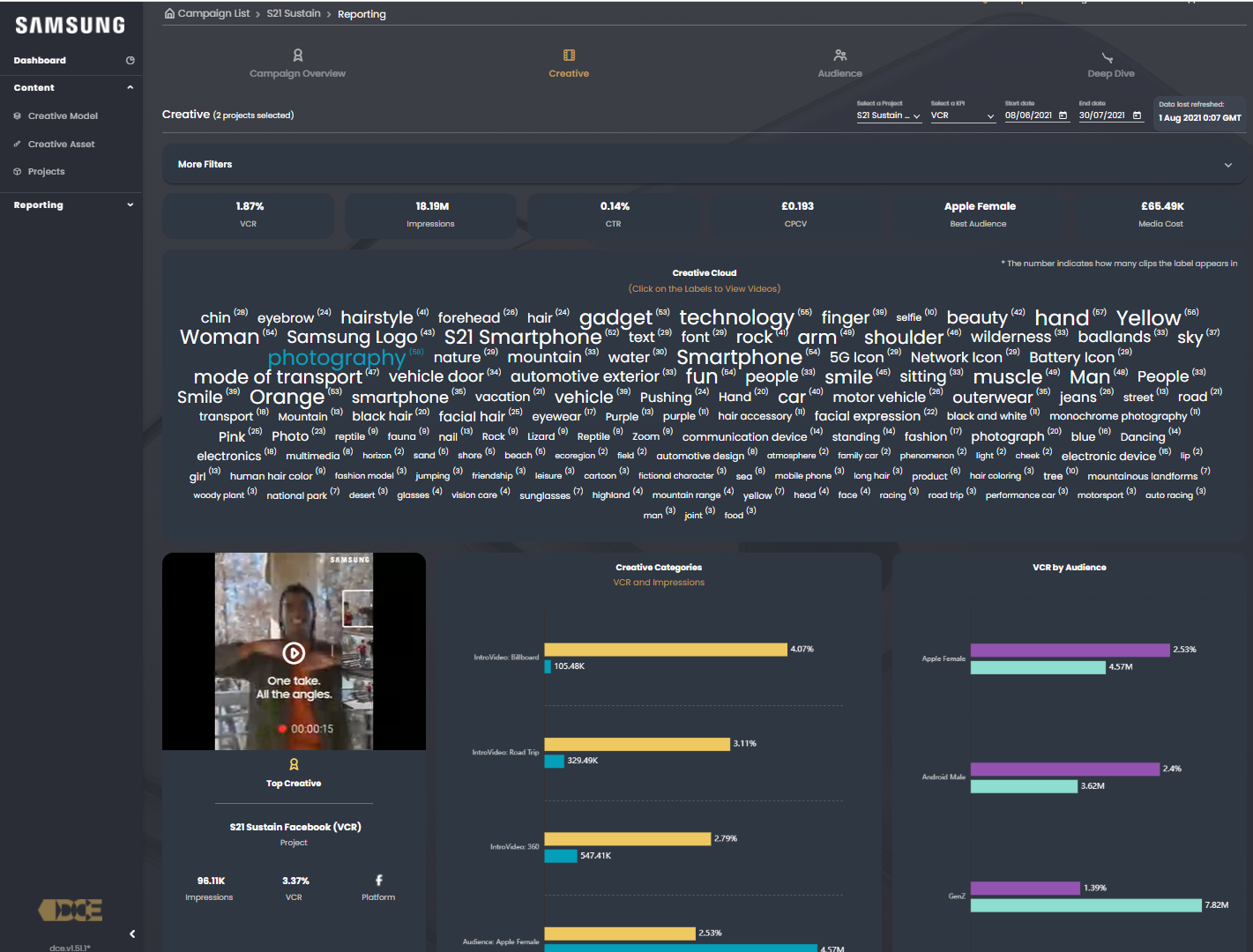Screen dimensions: 1253x952
Task: Open the Select a Project dropdown
Action: [889, 115]
